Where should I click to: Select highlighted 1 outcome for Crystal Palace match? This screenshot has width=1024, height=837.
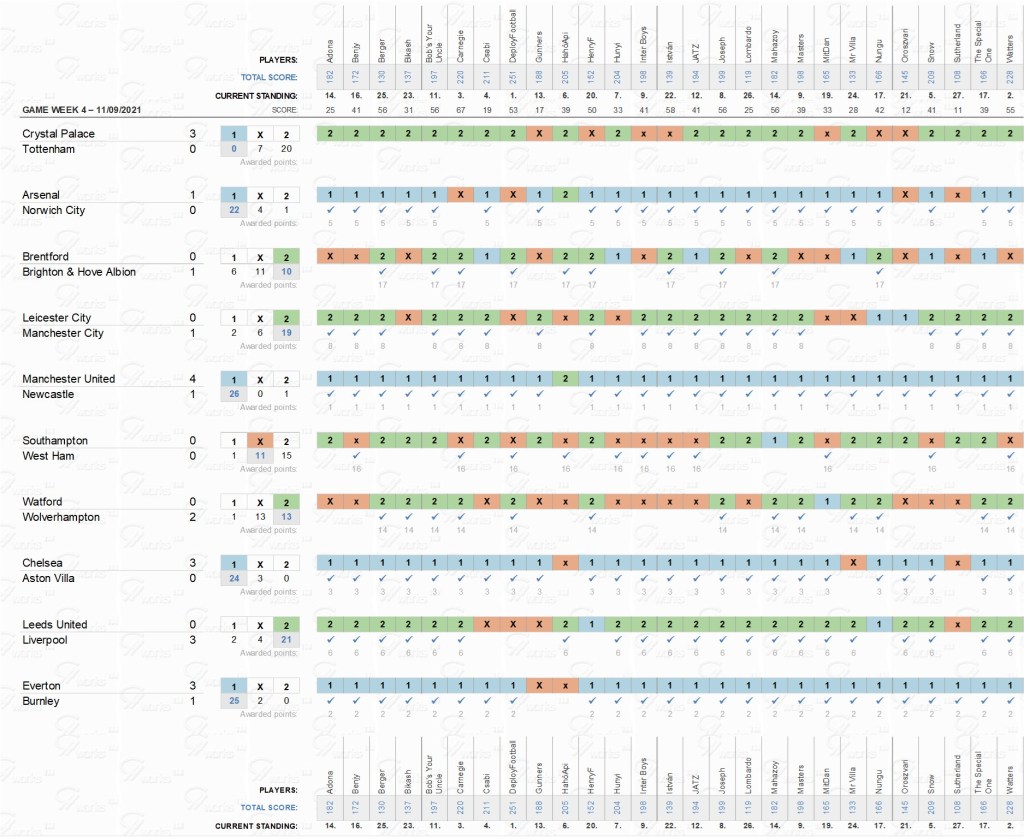click(x=234, y=133)
